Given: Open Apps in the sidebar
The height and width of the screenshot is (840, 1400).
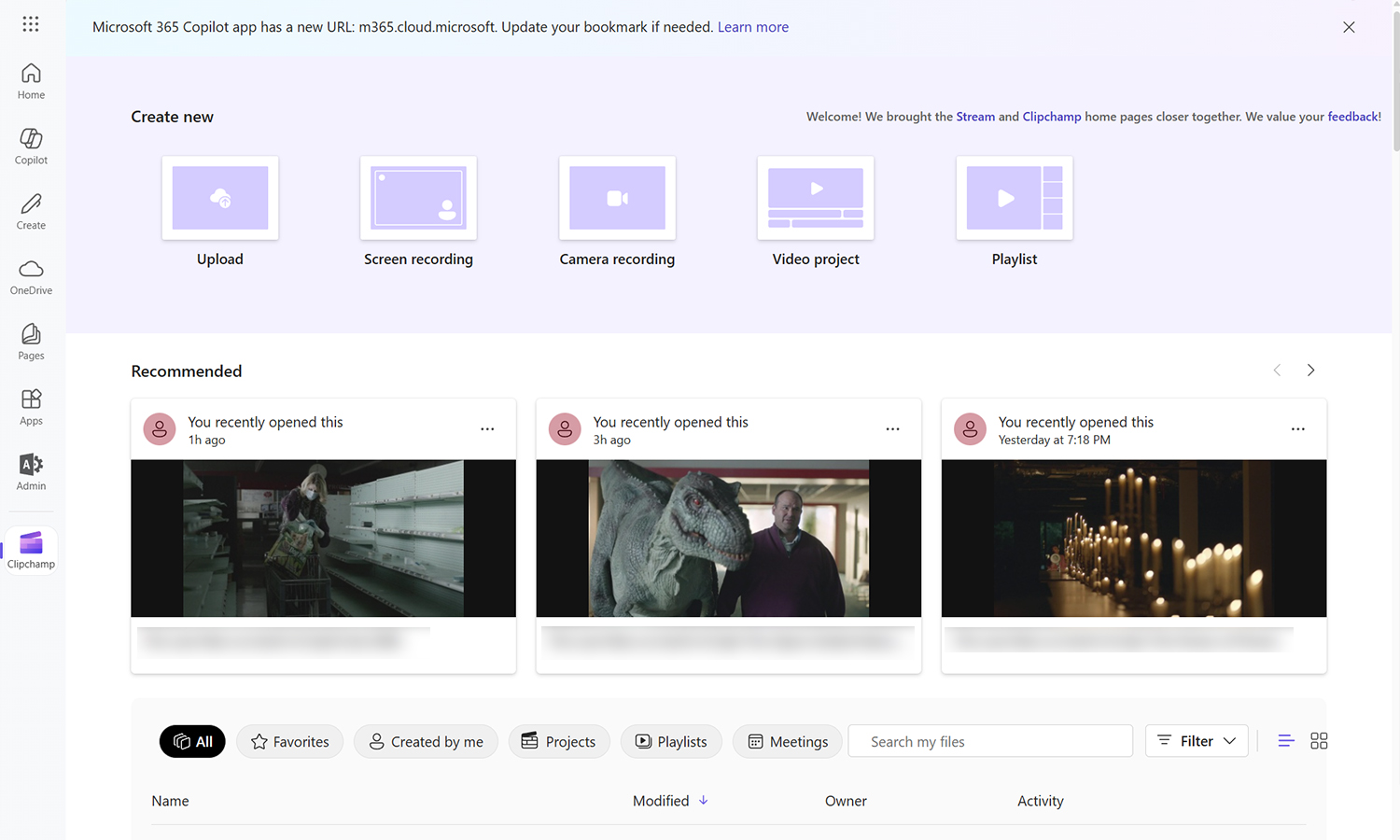Looking at the screenshot, I should coord(31,408).
